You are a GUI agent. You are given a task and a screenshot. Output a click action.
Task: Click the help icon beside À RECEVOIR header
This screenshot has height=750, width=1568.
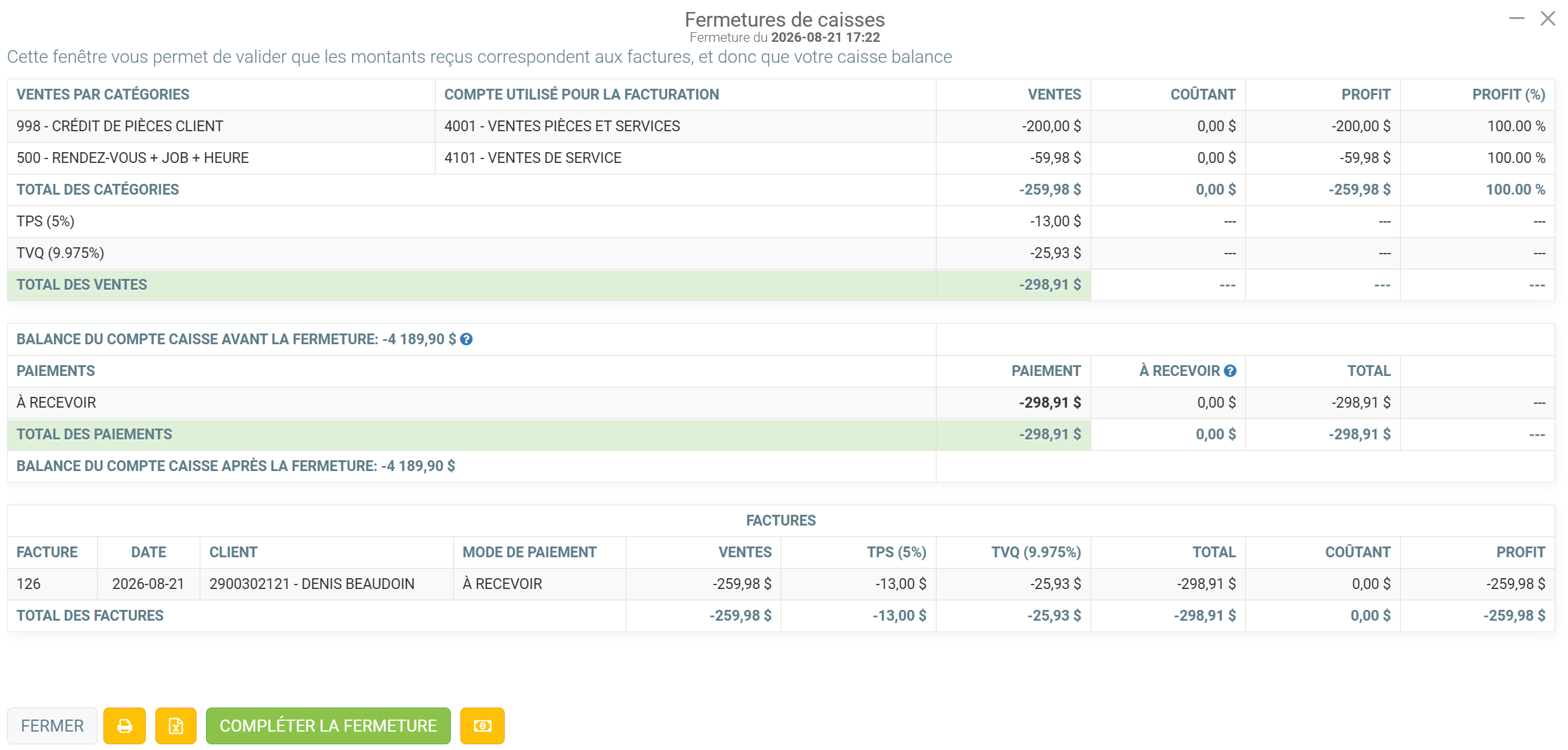[x=1230, y=371]
